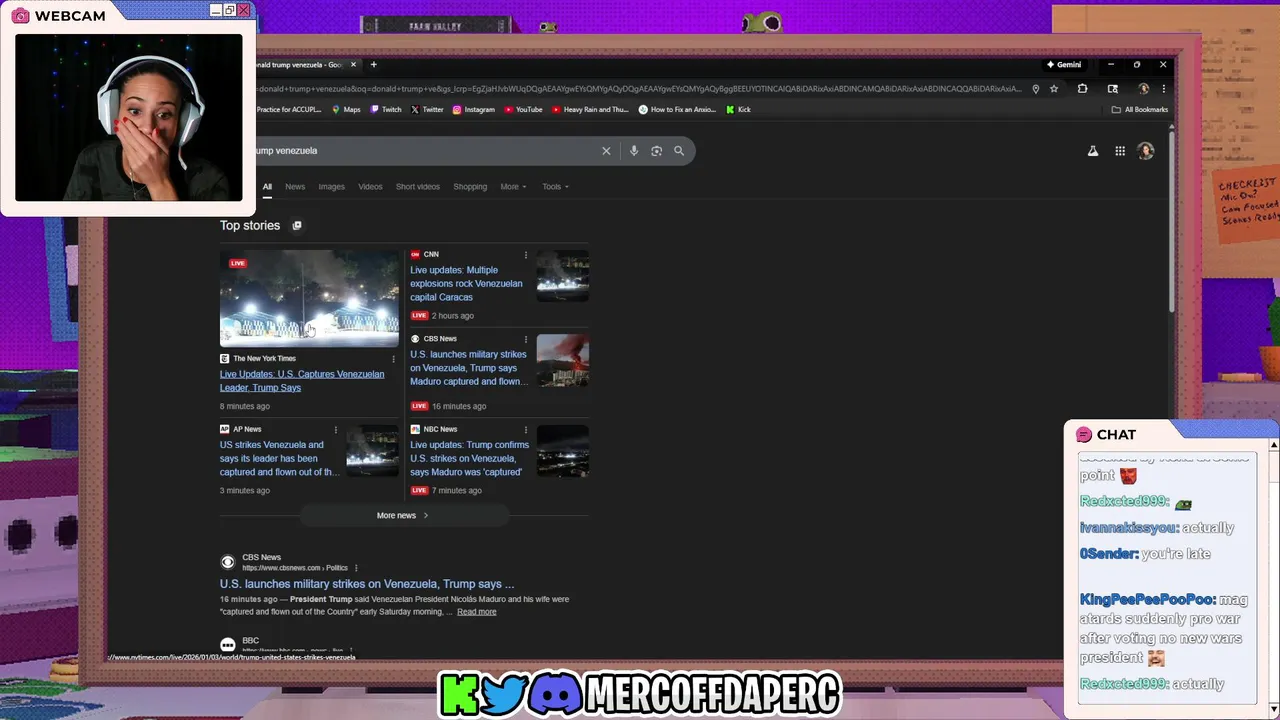Open the AP News story thumbnail
The image size is (1280, 720).
[x=372, y=451]
